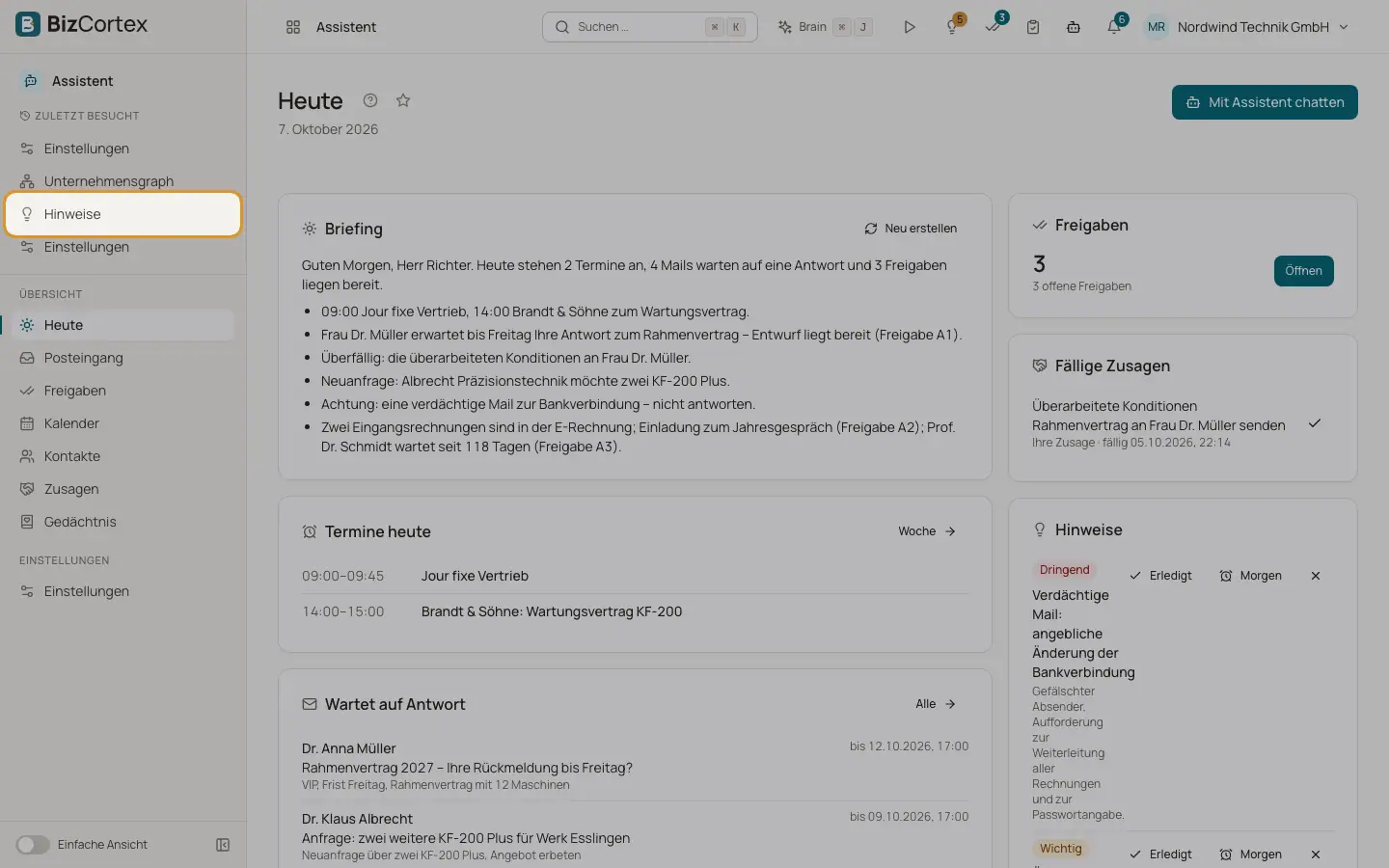Click the grid icon left of Assistent breadcrumb
The image size is (1389, 868).
[293, 27]
